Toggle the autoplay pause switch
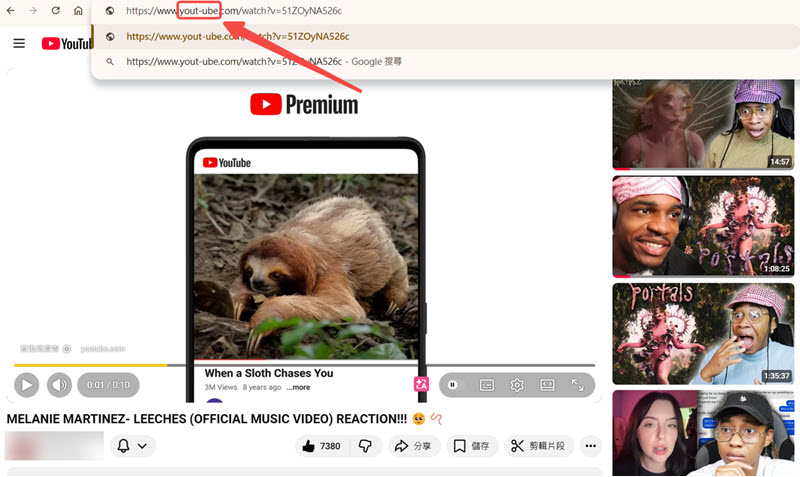The height and width of the screenshot is (477, 800). pos(452,385)
